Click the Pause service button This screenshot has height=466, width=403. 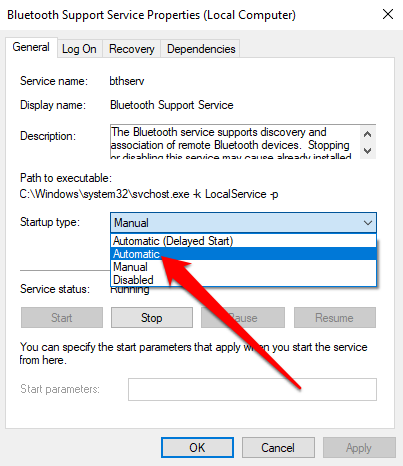pyautogui.click(x=243, y=318)
